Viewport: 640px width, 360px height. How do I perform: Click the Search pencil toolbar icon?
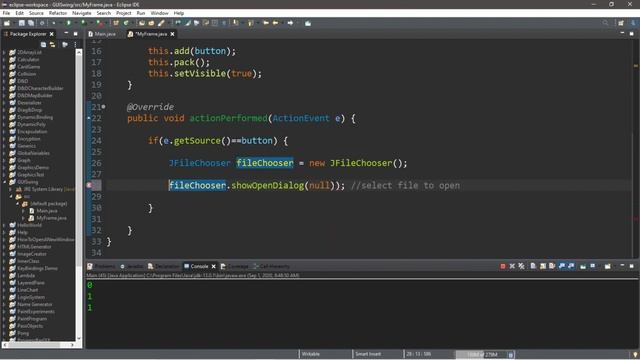tap(161, 23)
